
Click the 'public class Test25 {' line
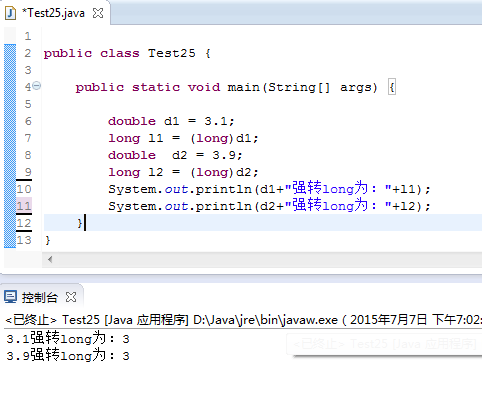pyautogui.click(x=127, y=53)
